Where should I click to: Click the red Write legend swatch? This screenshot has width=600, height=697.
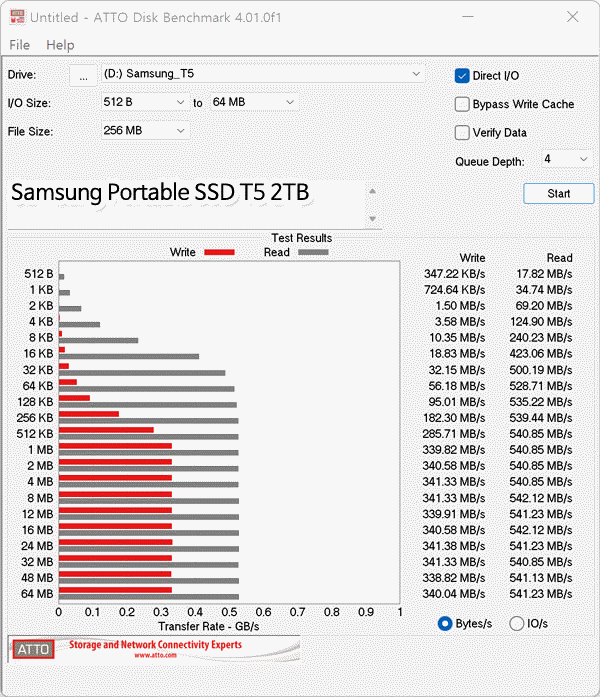point(219,252)
